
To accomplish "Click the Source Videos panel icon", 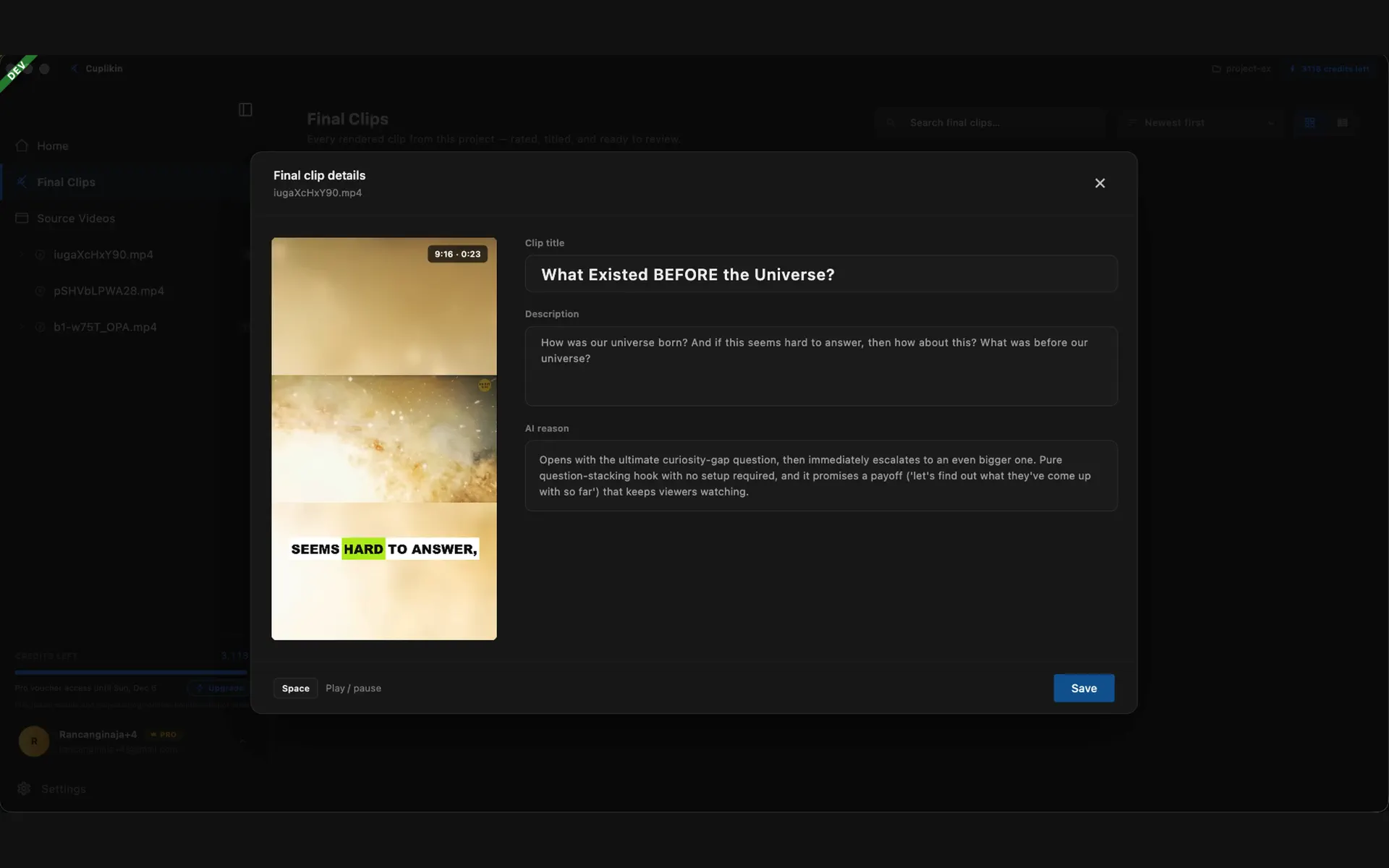I will (22, 218).
